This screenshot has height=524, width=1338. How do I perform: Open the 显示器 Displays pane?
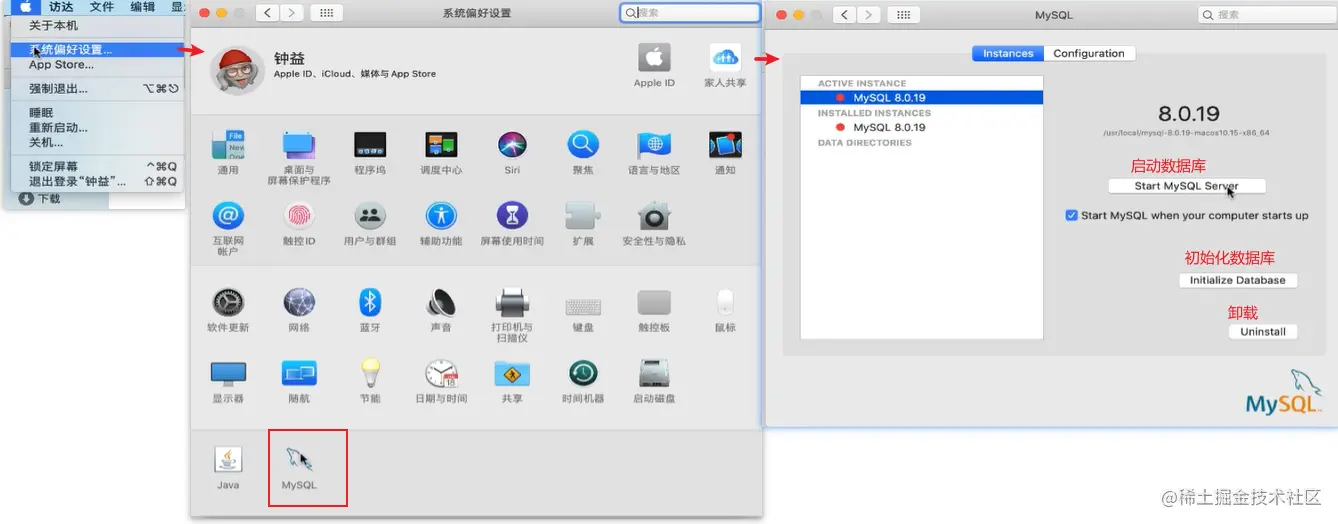pos(228,374)
